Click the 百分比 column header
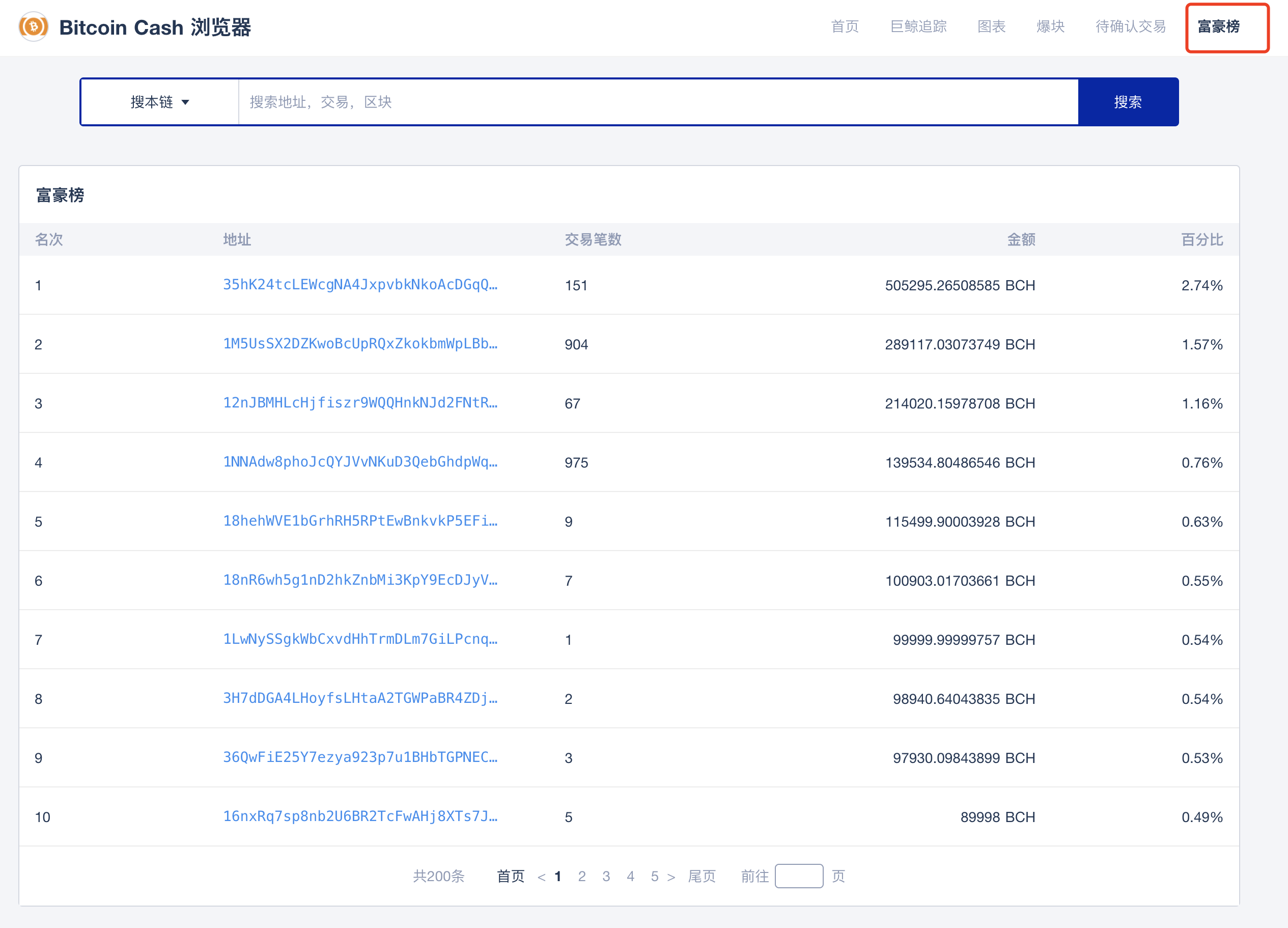This screenshot has height=928, width=1288. point(1202,239)
